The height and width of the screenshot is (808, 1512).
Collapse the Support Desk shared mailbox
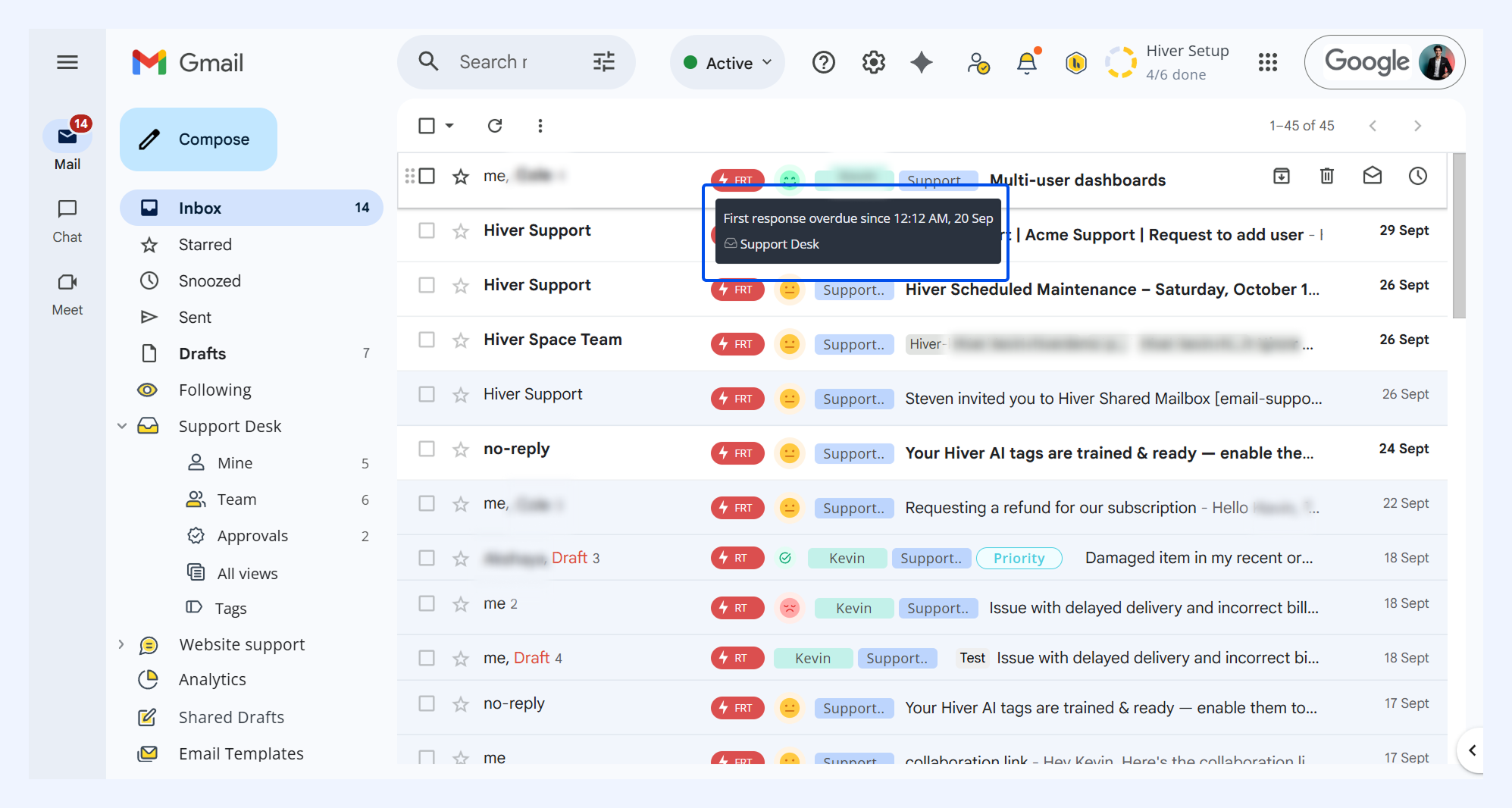(122, 426)
